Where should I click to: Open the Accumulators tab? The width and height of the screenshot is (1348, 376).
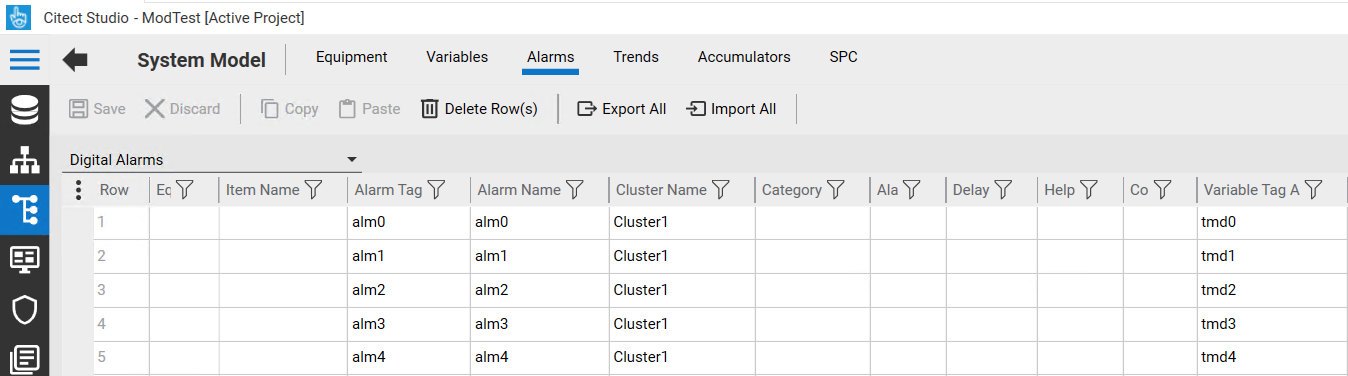(744, 57)
